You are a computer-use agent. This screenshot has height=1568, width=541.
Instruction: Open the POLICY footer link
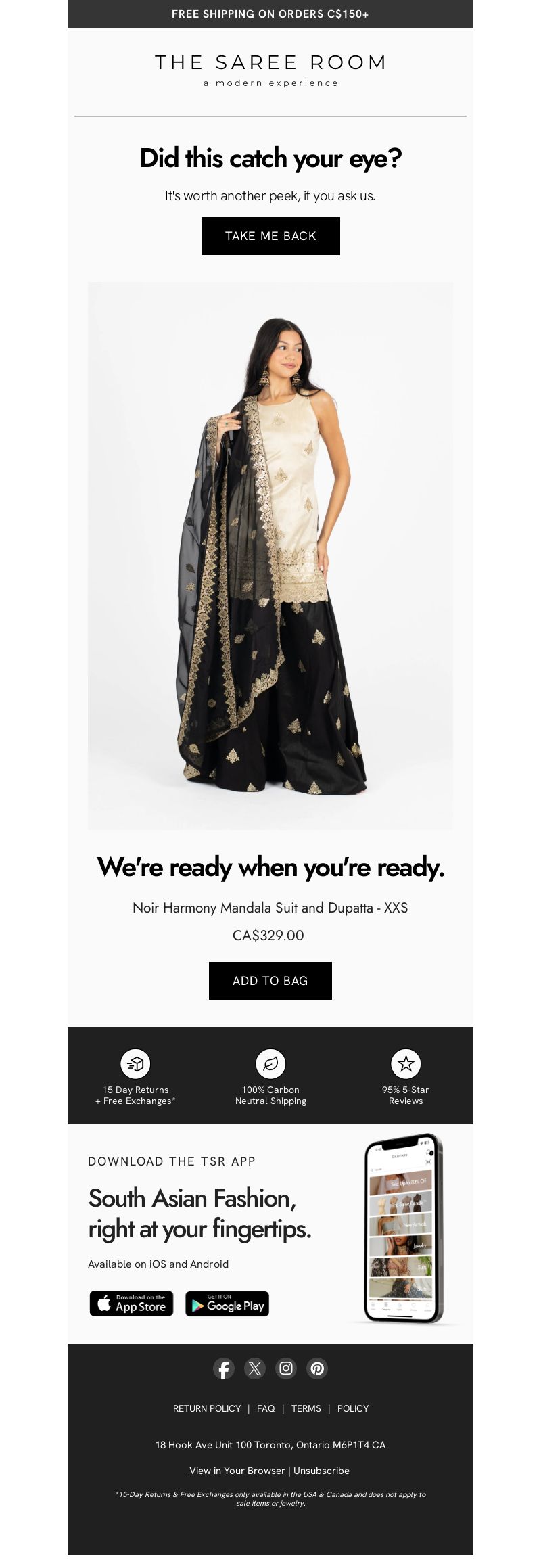click(x=353, y=1408)
